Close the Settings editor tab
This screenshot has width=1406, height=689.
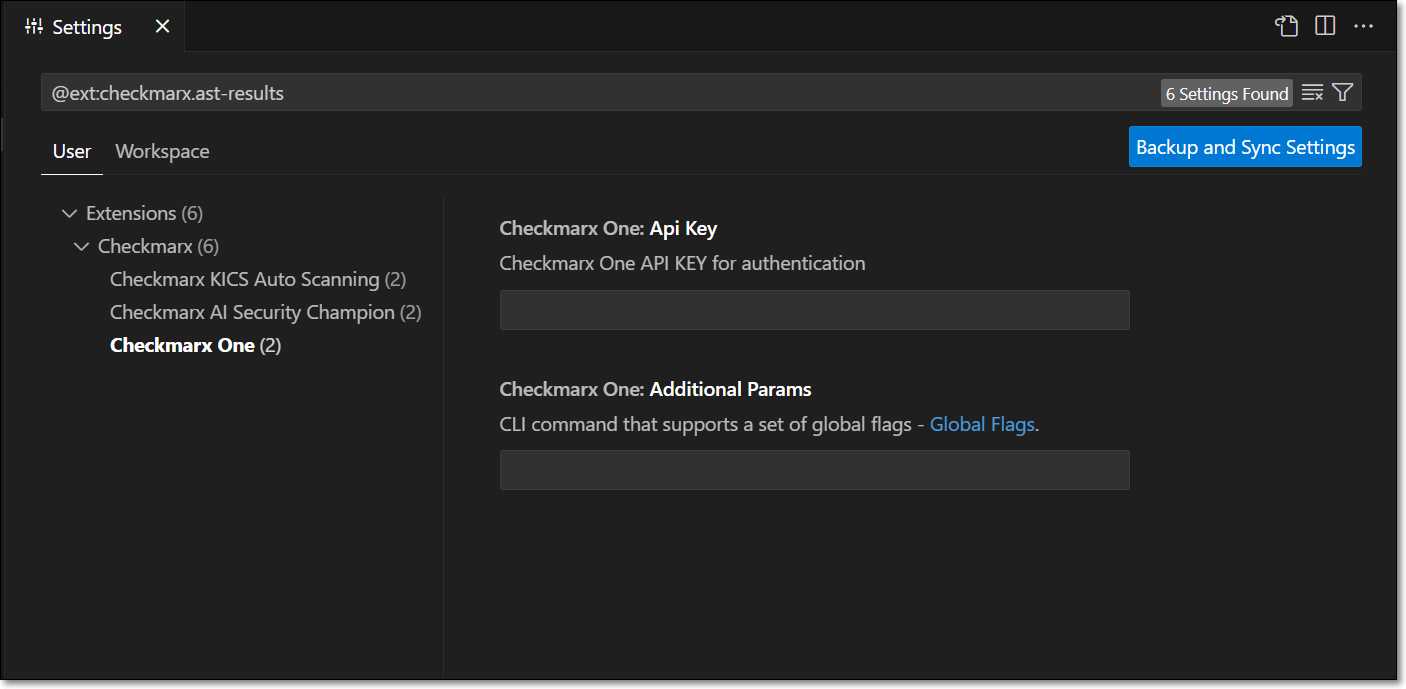[x=162, y=27]
